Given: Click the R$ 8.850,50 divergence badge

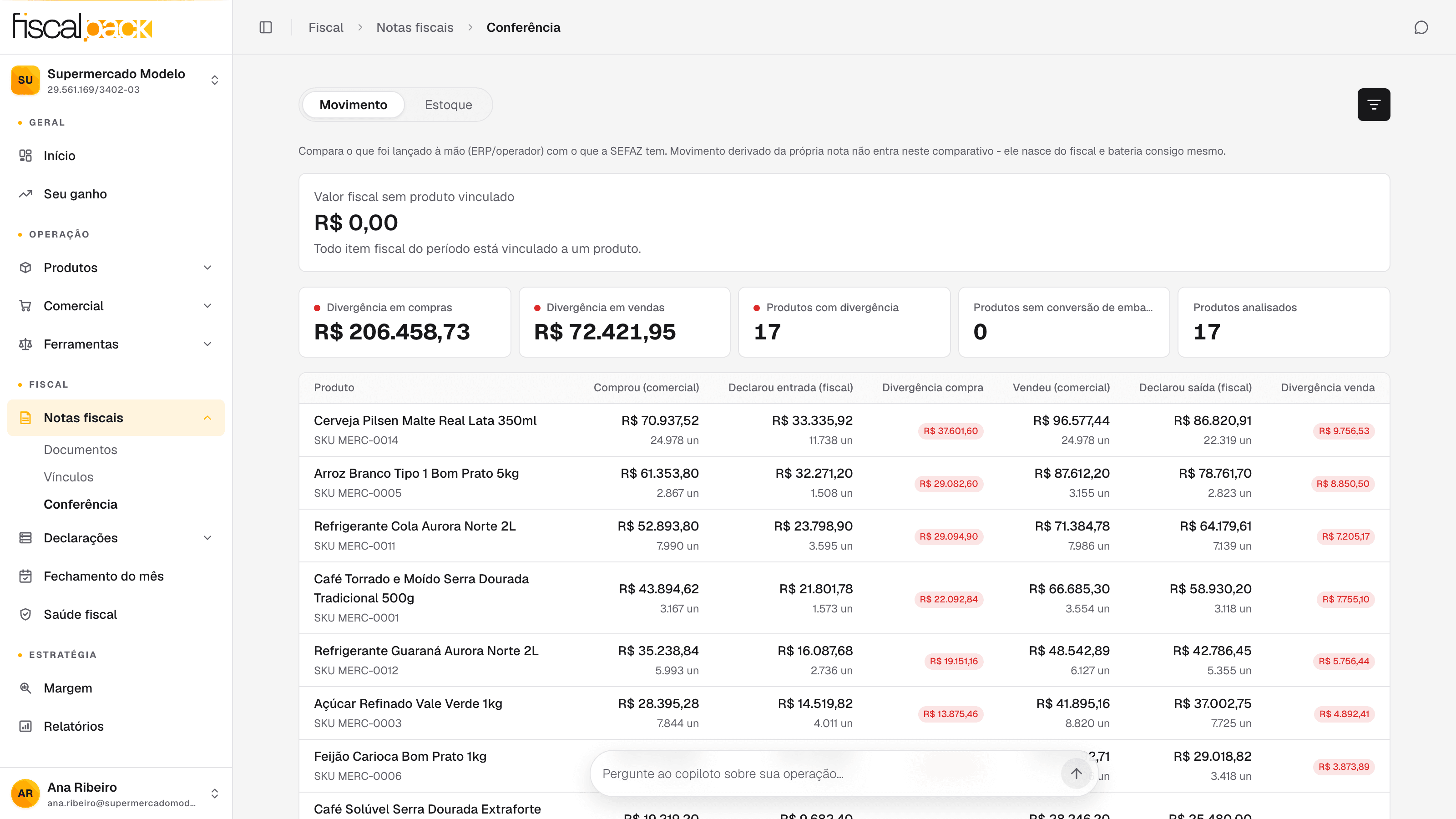Looking at the screenshot, I should coord(1342,484).
